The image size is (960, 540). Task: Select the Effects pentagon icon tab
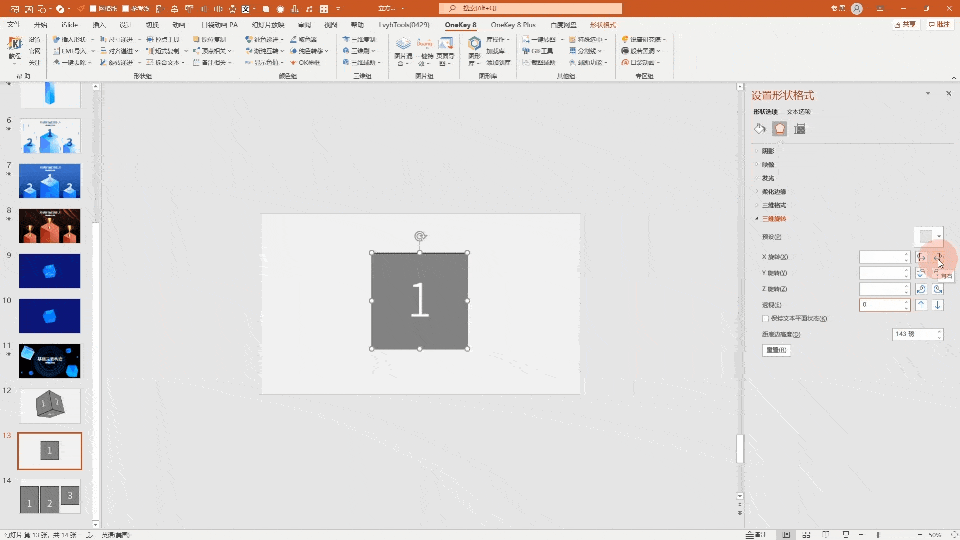(x=779, y=129)
